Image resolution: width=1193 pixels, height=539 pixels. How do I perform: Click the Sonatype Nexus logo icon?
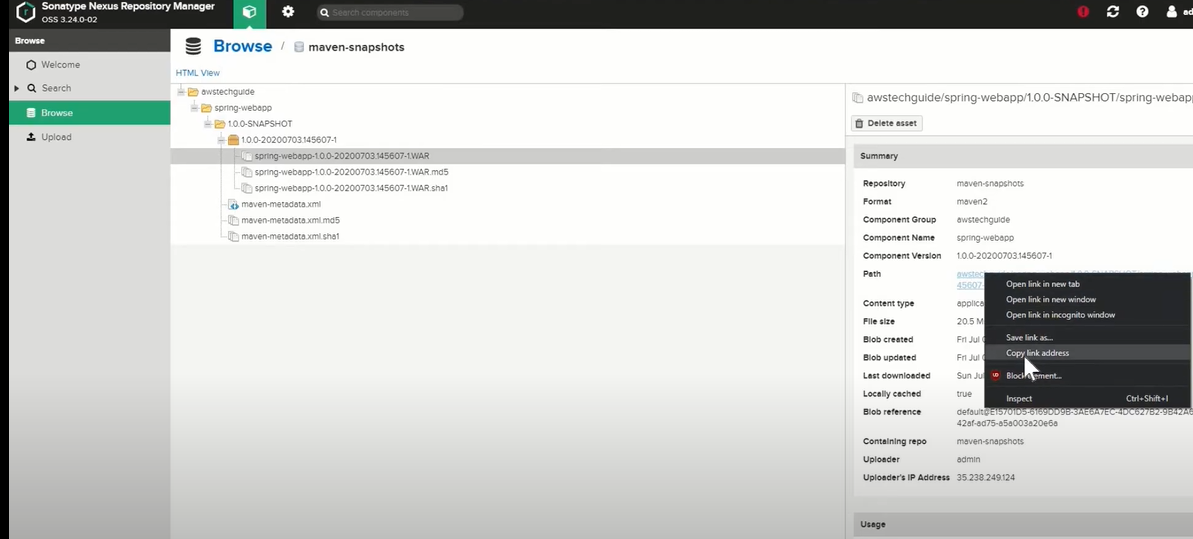point(25,13)
